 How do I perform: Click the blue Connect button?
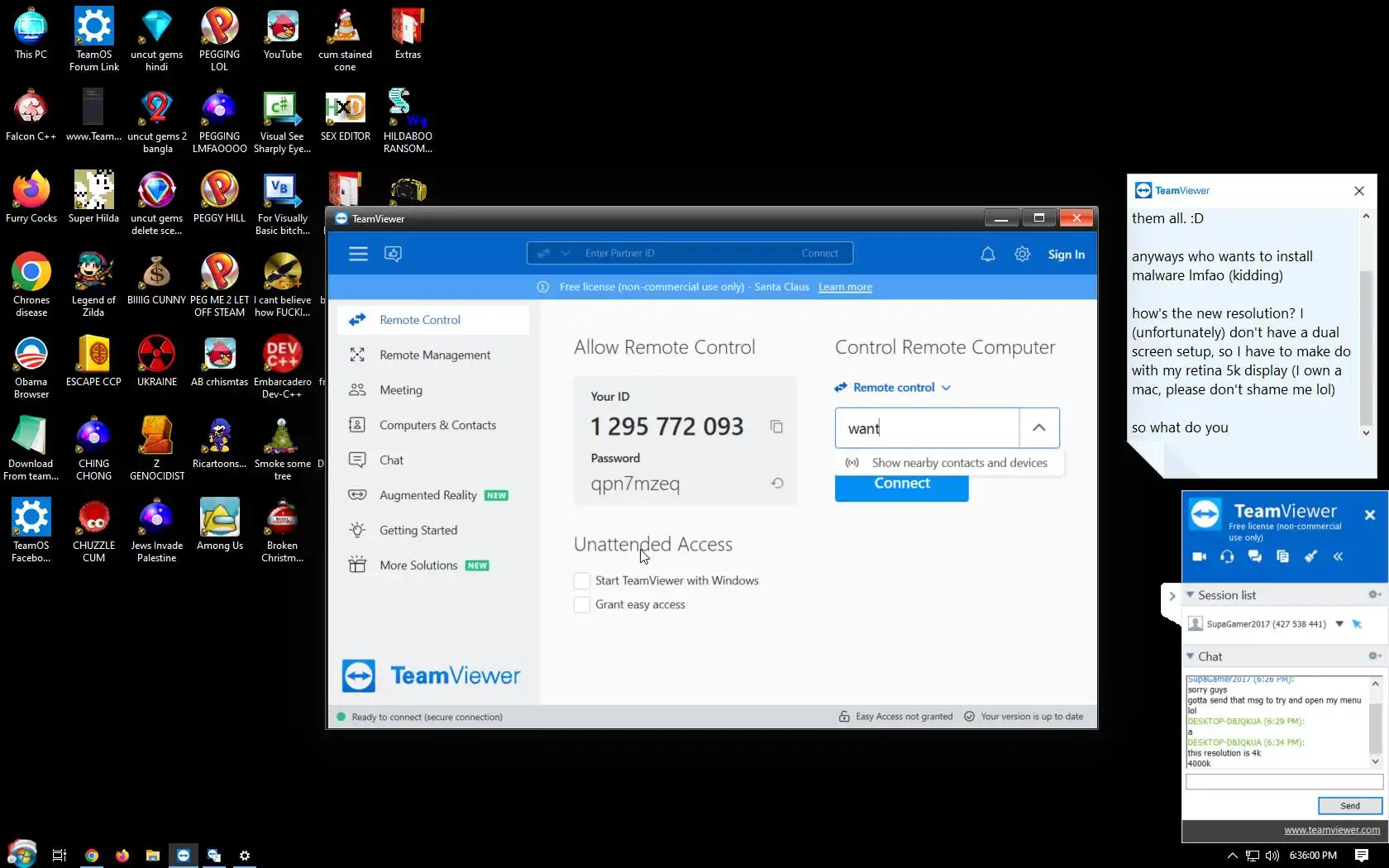(901, 488)
